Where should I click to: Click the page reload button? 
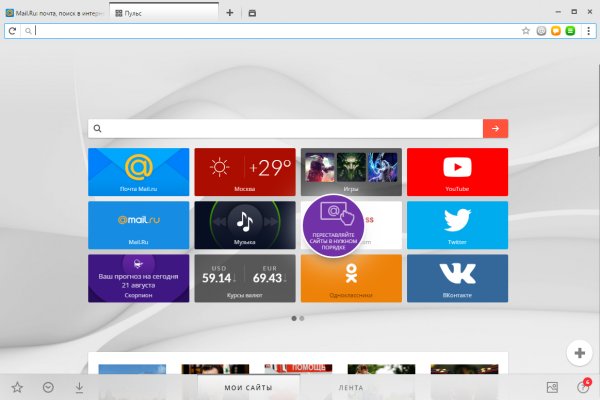[12, 31]
